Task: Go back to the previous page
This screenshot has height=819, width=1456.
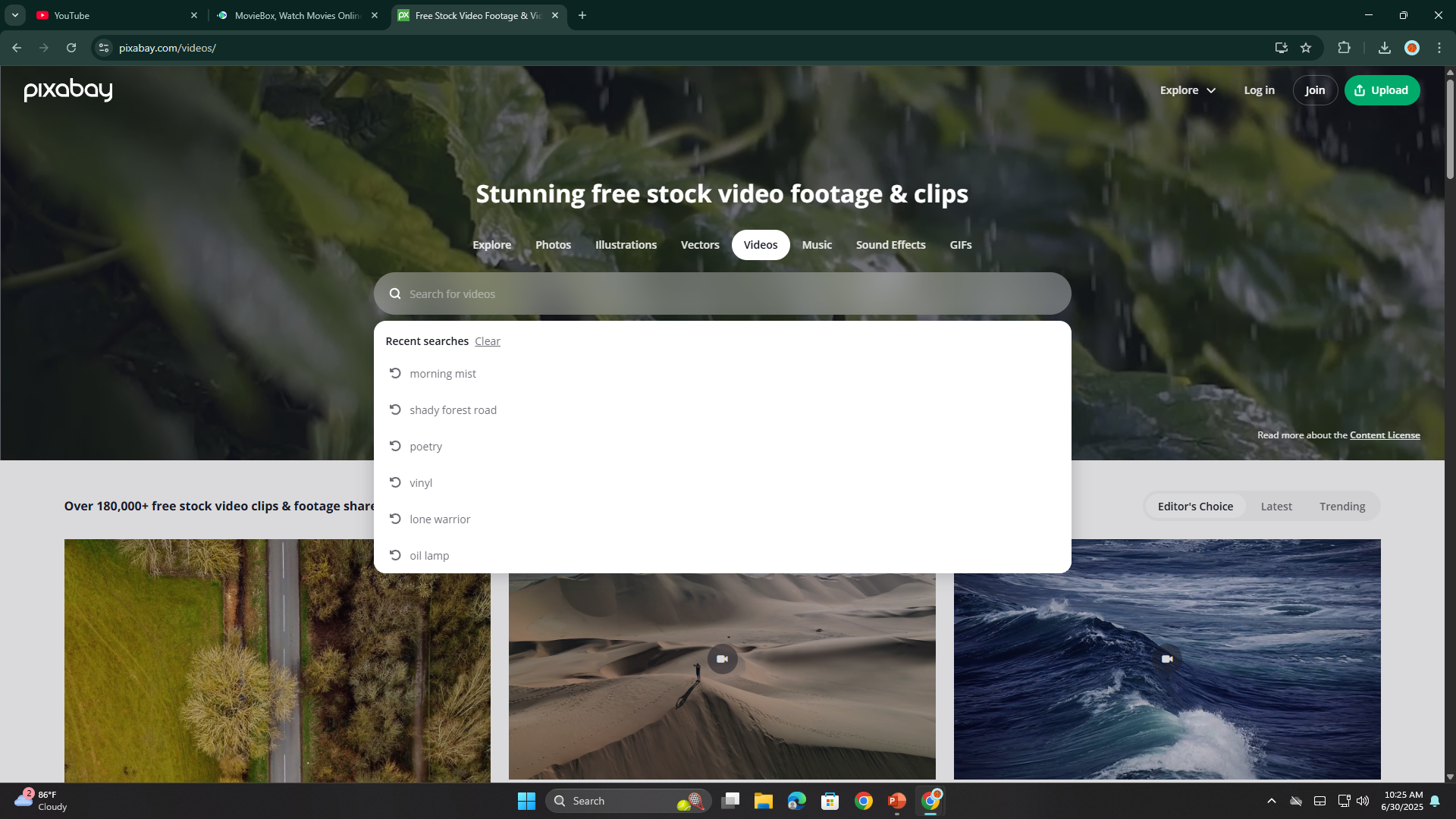Action: pyautogui.click(x=17, y=48)
